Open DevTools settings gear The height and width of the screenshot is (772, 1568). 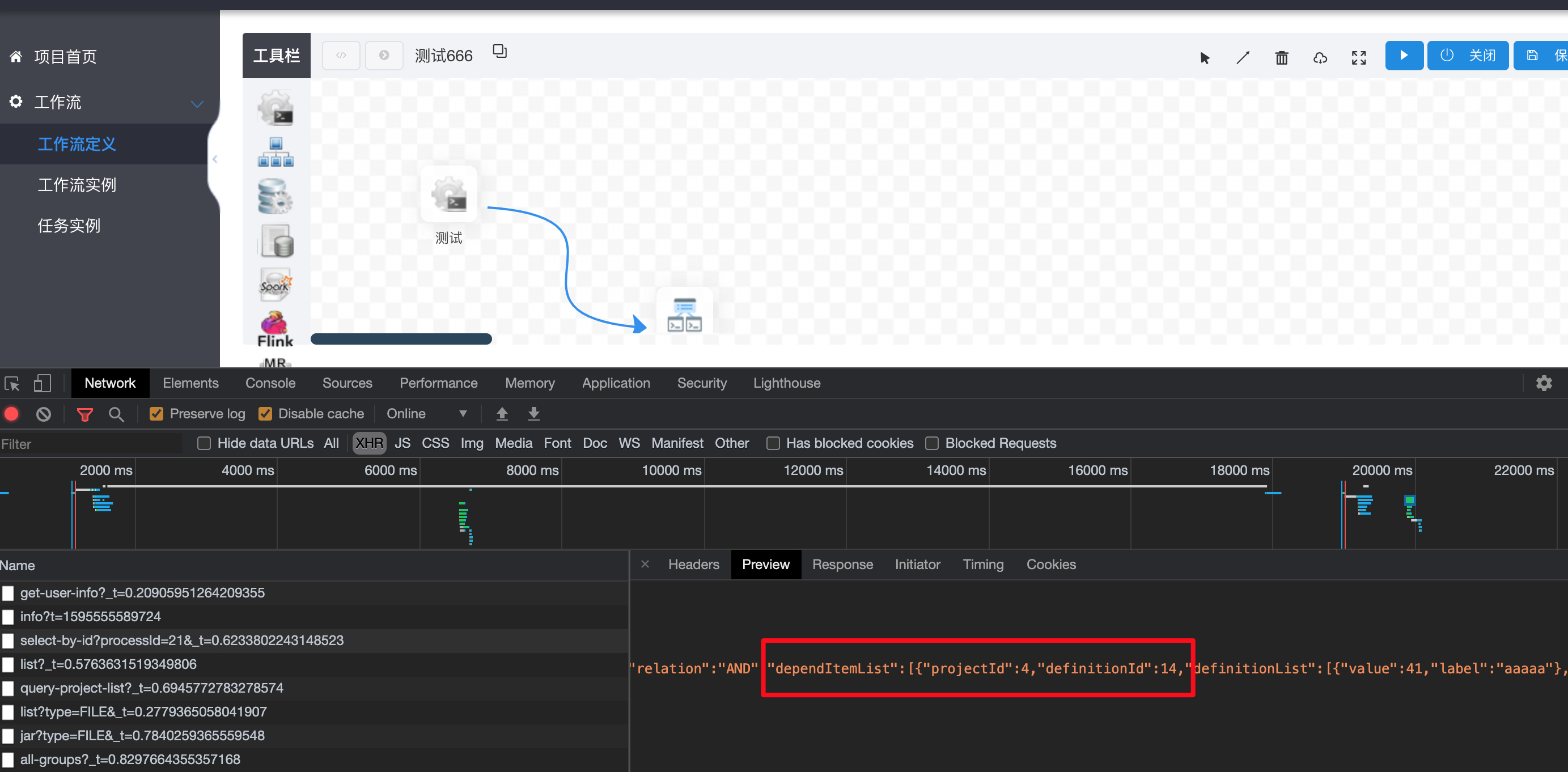[x=1544, y=383]
